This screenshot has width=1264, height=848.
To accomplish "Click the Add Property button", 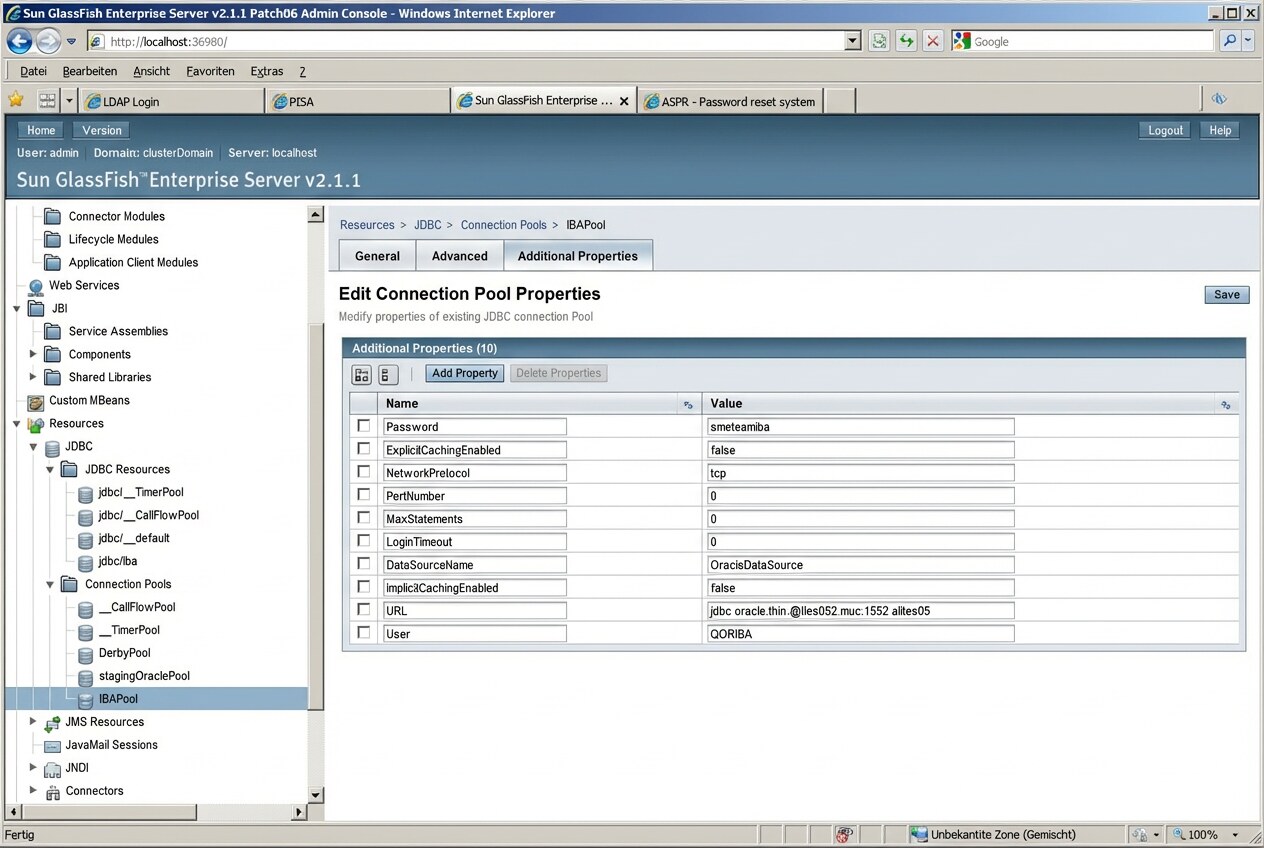I will tap(465, 373).
